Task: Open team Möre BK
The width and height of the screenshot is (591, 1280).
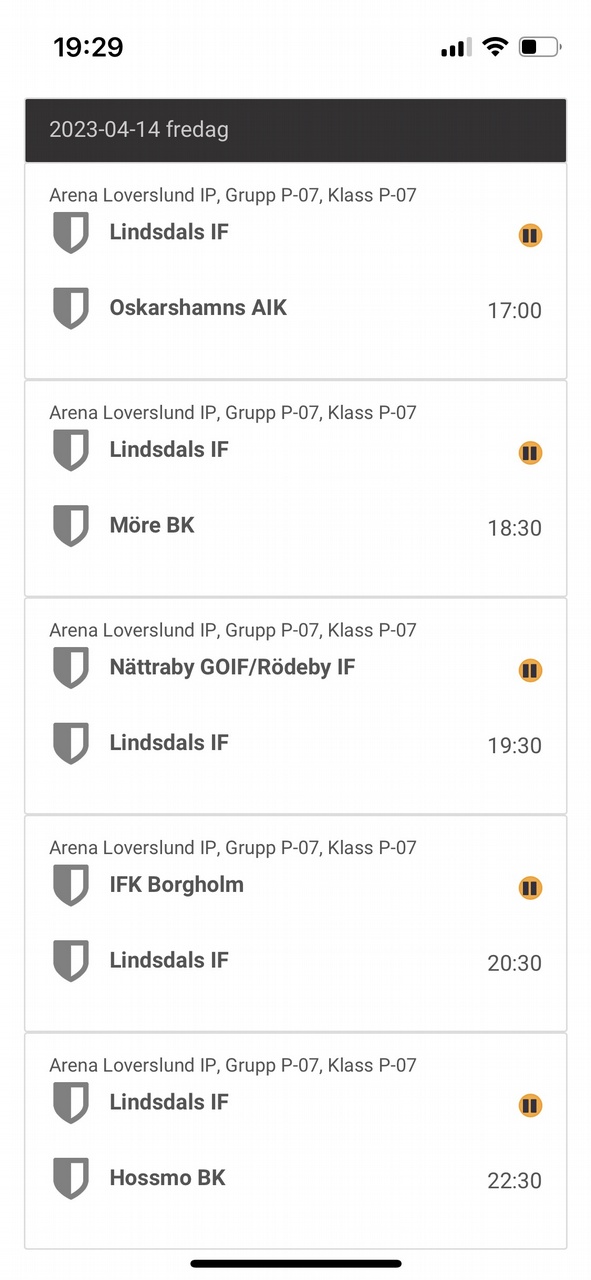Action: pos(152,525)
